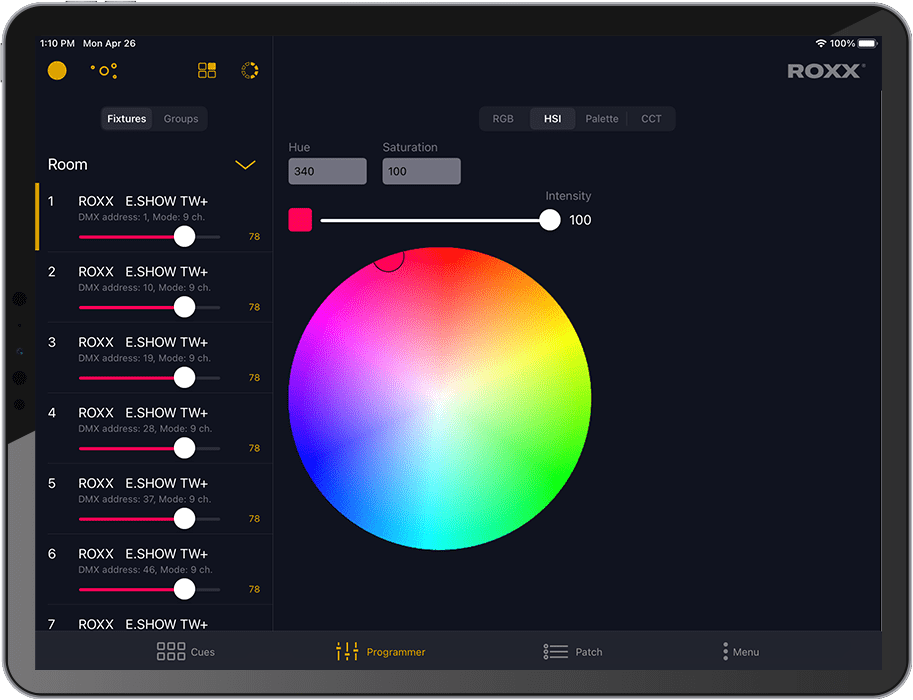The image size is (913, 700).
Task: Click fixture 5 dimmer slider
Action: (150, 519)
